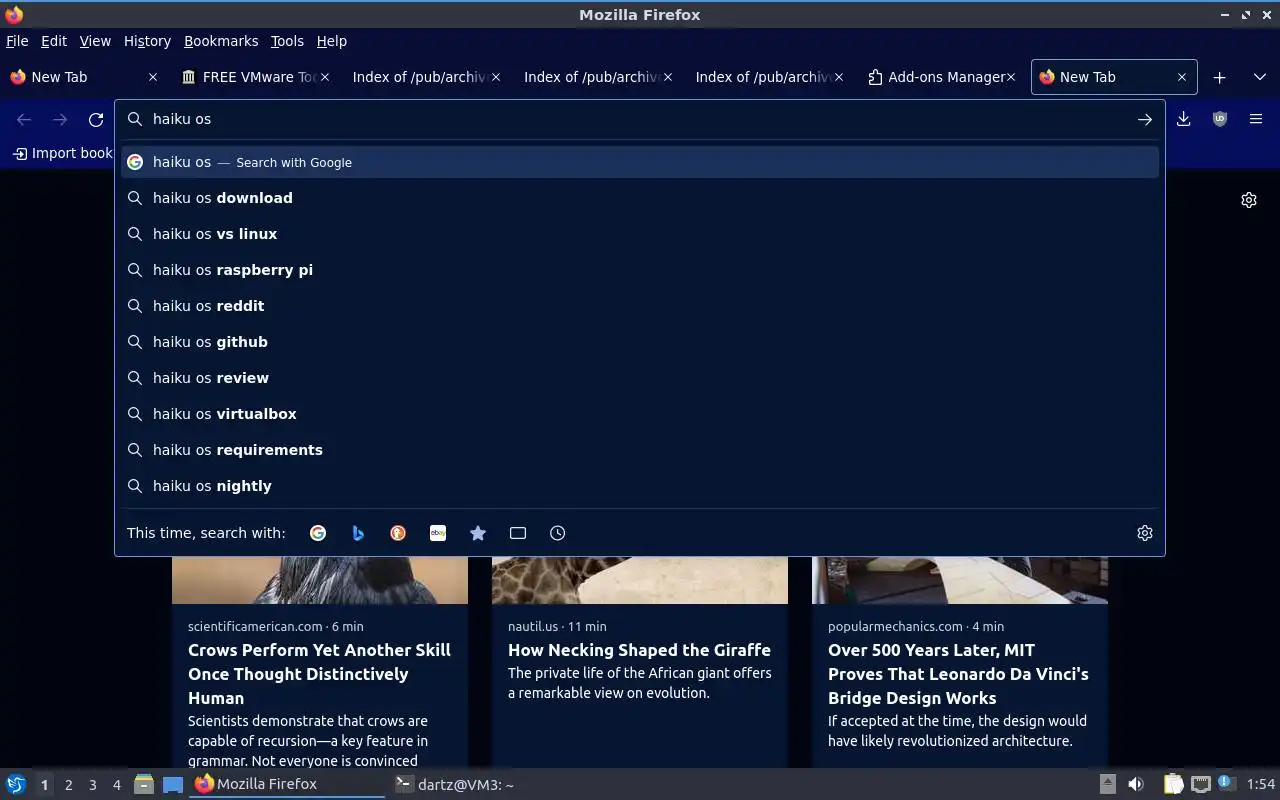Click the show desktop taskbar icon
Image resolution: width=1280 pixels, height=800 pixels.
pos(173,784)
